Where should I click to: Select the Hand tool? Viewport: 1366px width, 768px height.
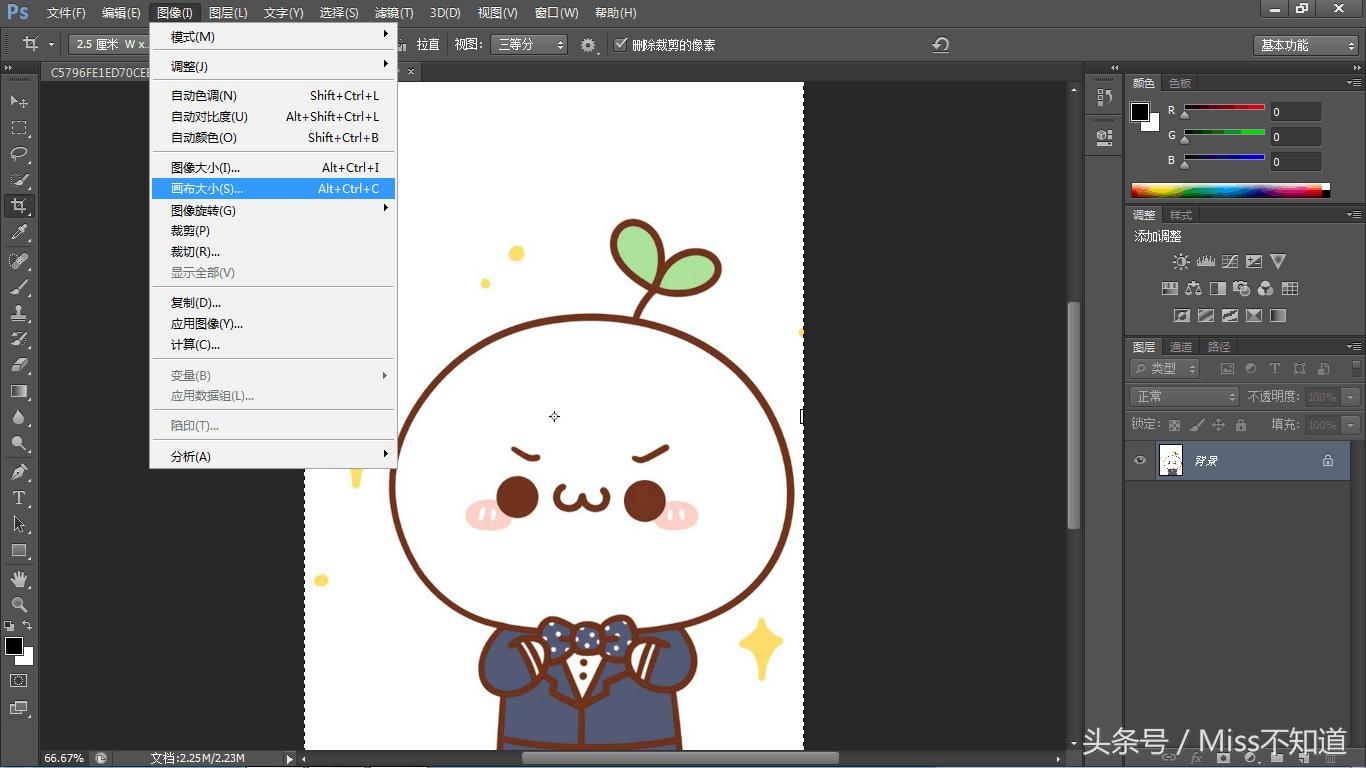(19, 579)
